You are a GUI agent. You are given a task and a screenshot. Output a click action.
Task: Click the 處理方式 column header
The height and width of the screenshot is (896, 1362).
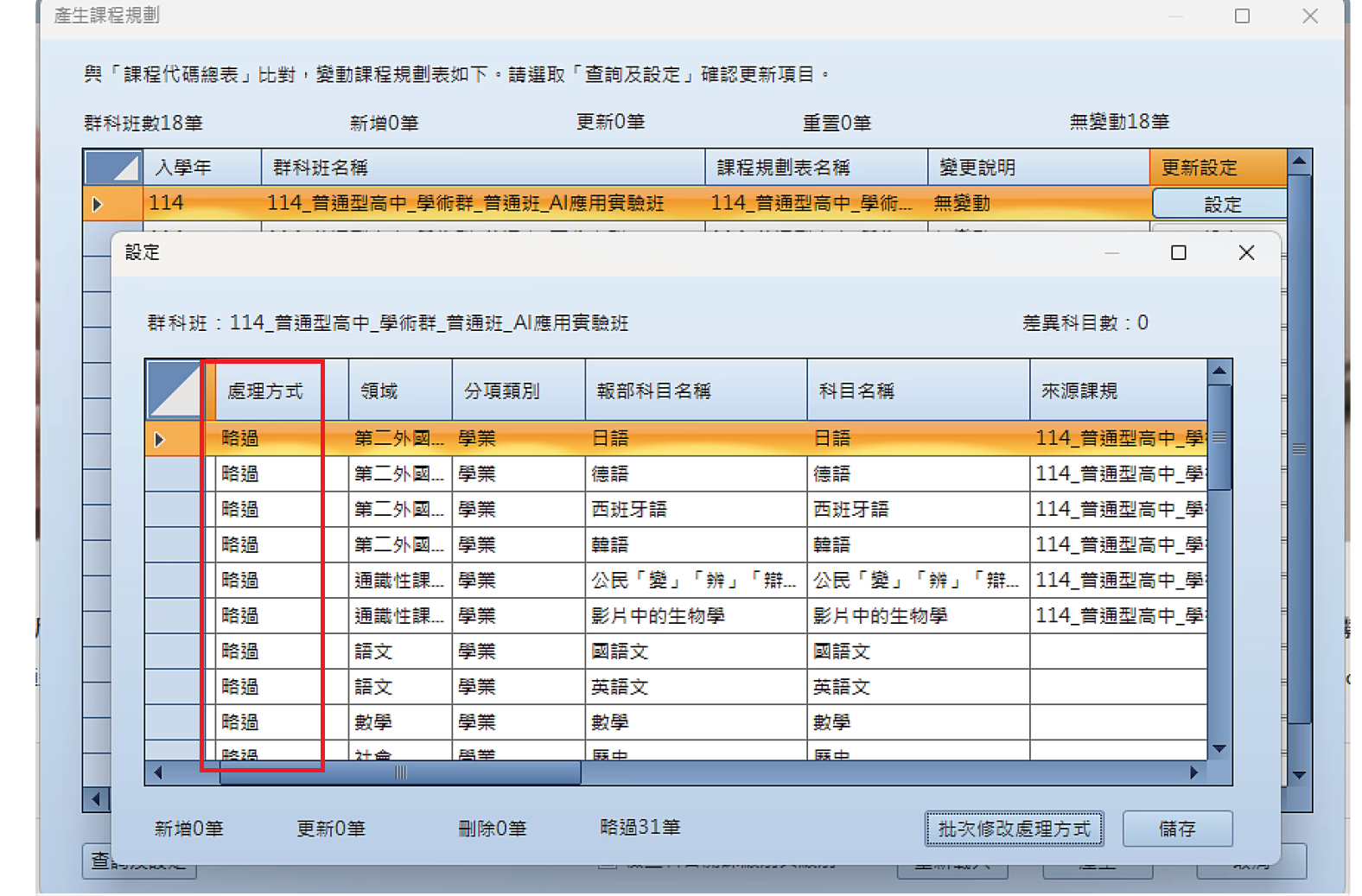(x=277, y=391)
